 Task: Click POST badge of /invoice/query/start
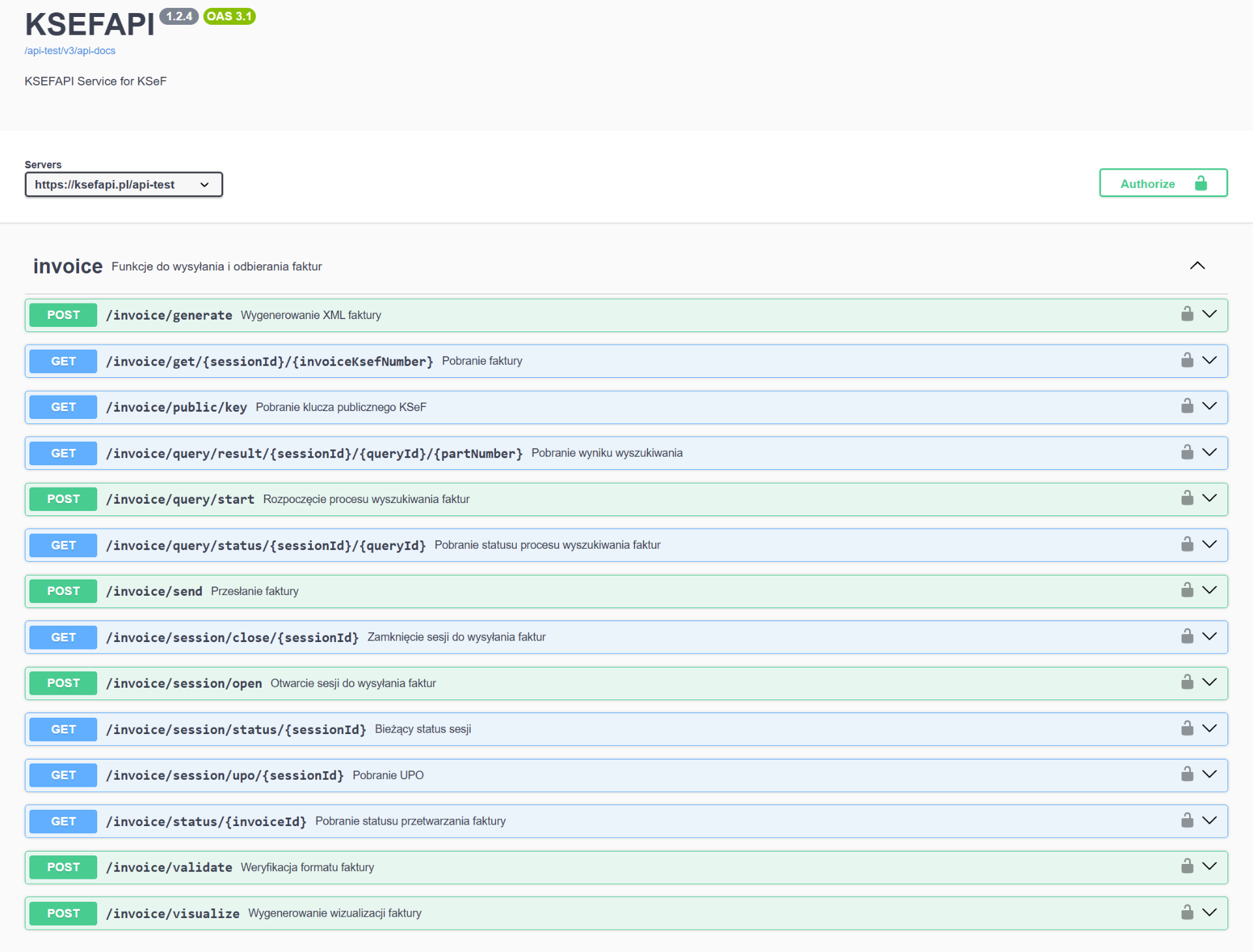point(63,499)
